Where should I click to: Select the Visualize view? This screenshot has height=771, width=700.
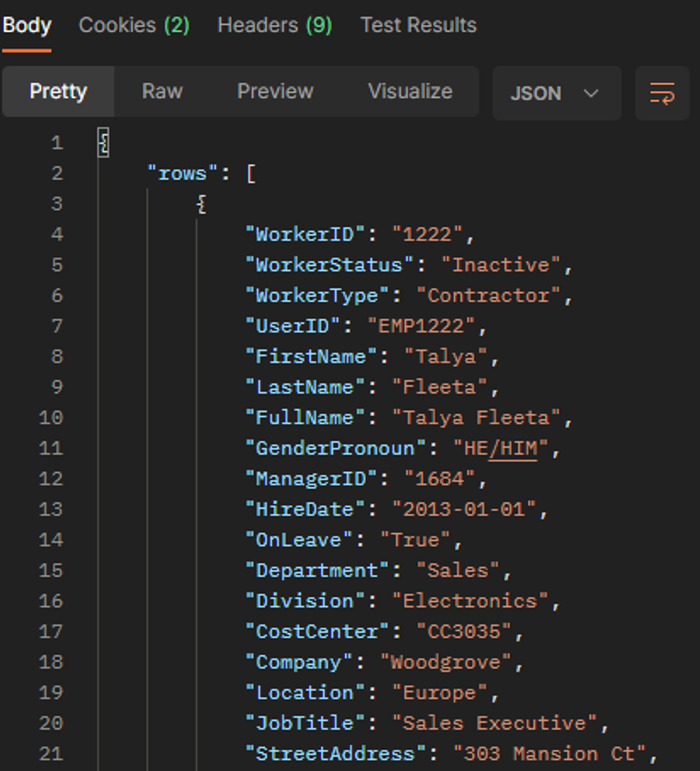[410, 91]
